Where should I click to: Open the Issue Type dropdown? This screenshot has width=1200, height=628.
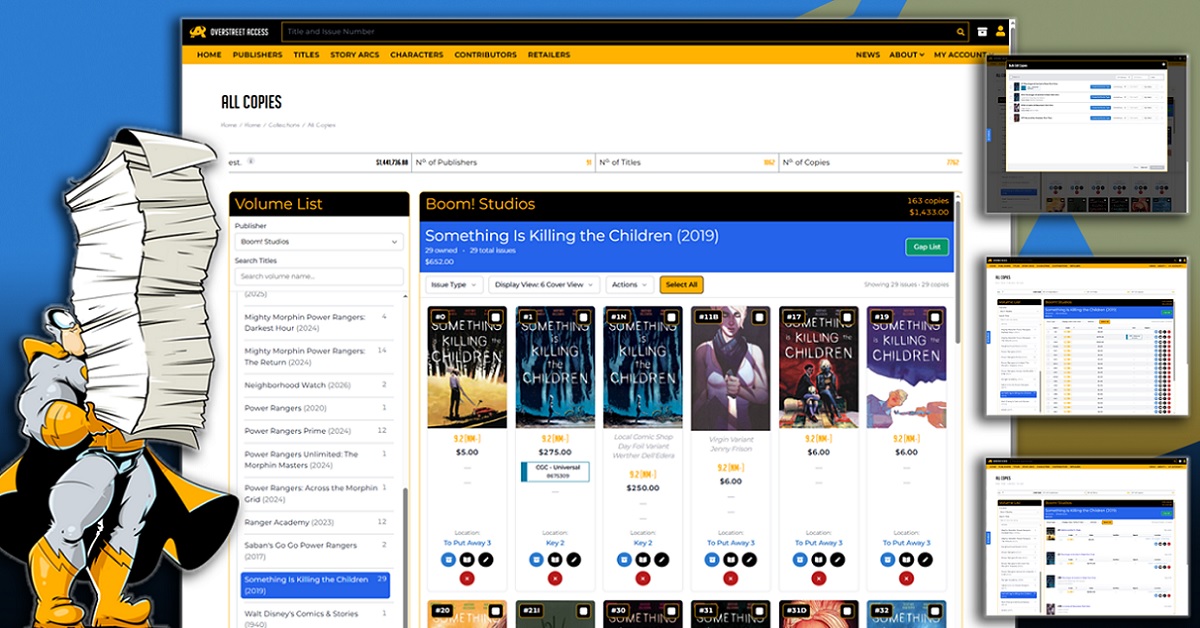[454, 285]
